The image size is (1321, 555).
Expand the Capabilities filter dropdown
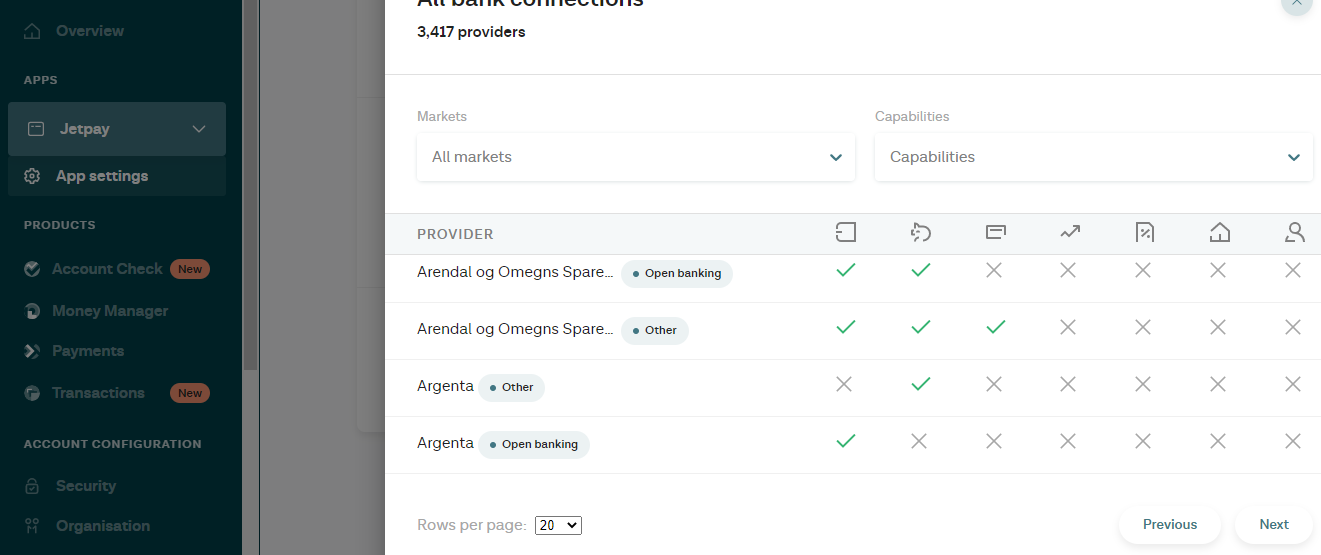pos(1094,157)
